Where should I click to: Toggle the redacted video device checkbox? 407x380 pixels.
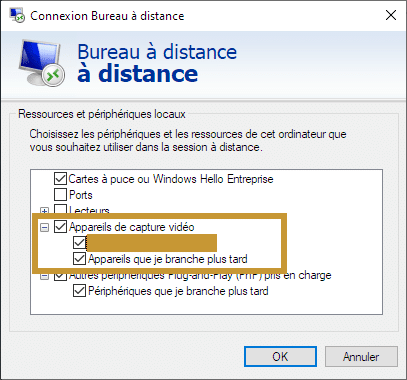(79, 243)
